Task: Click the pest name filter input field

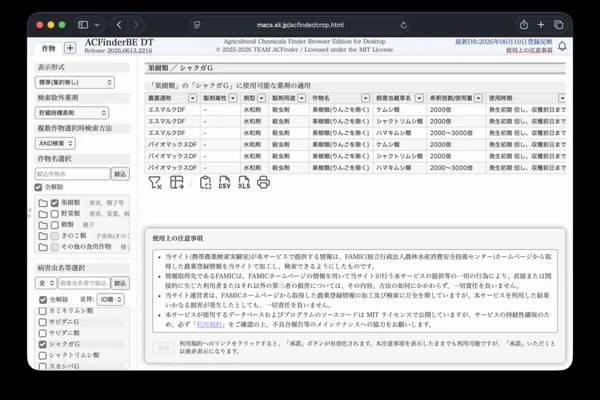Action: click(x=84, y=283)
